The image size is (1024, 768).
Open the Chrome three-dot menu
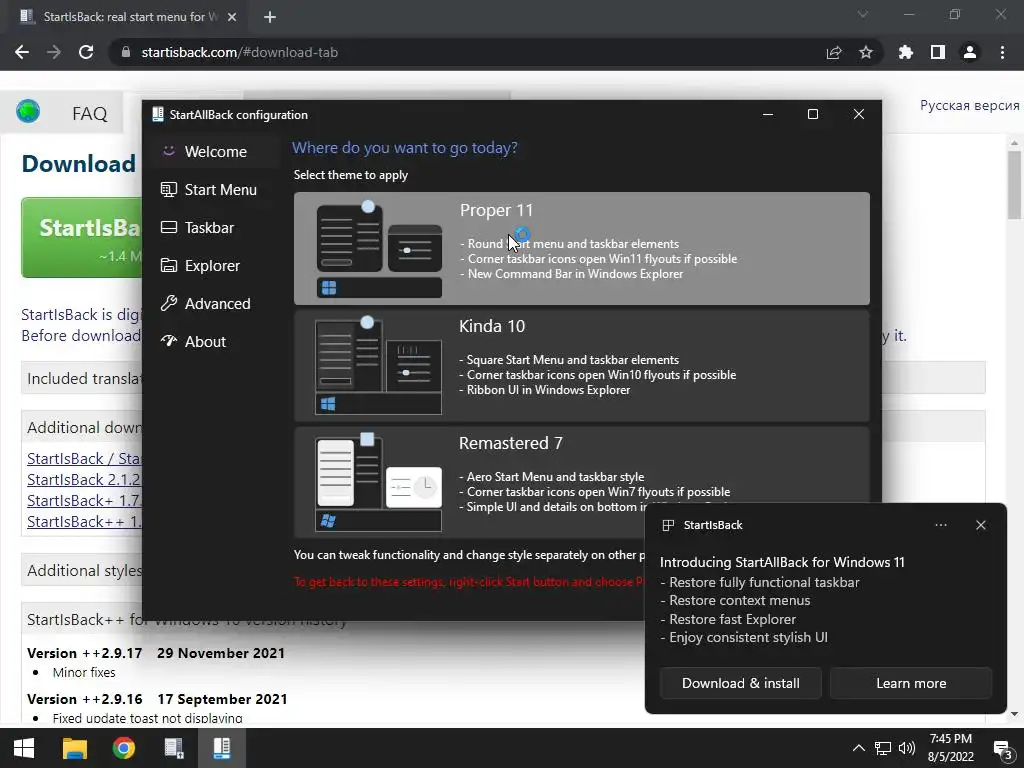[x=1002, y=52]
